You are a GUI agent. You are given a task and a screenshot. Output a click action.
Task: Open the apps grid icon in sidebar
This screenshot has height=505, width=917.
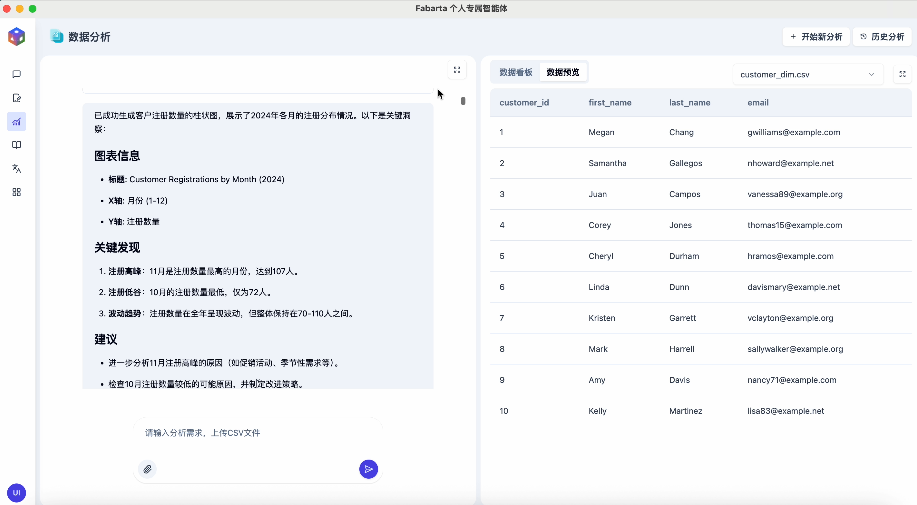tap(16, 192)
